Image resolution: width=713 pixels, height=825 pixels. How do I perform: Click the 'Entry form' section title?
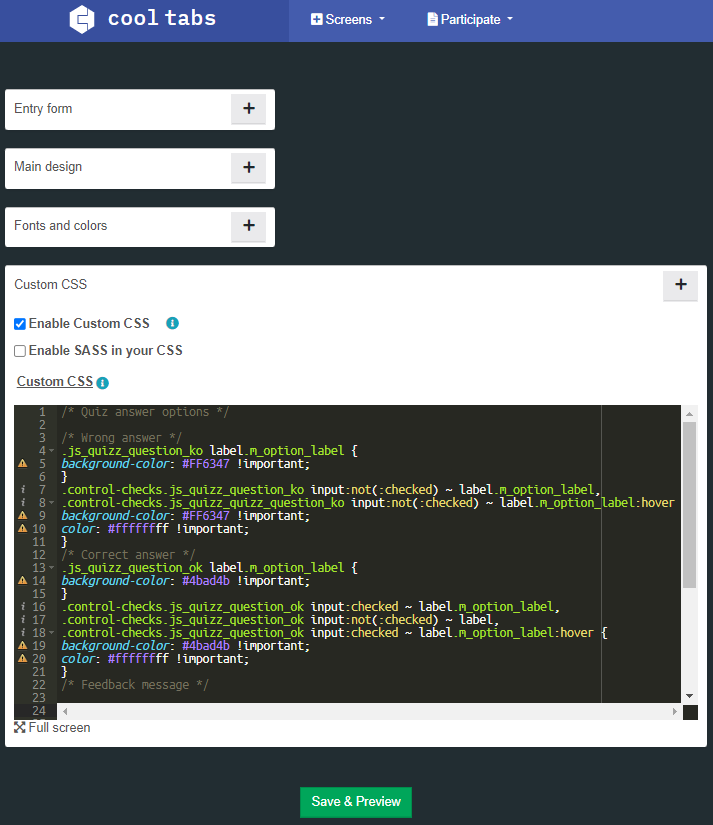[43, 108]
